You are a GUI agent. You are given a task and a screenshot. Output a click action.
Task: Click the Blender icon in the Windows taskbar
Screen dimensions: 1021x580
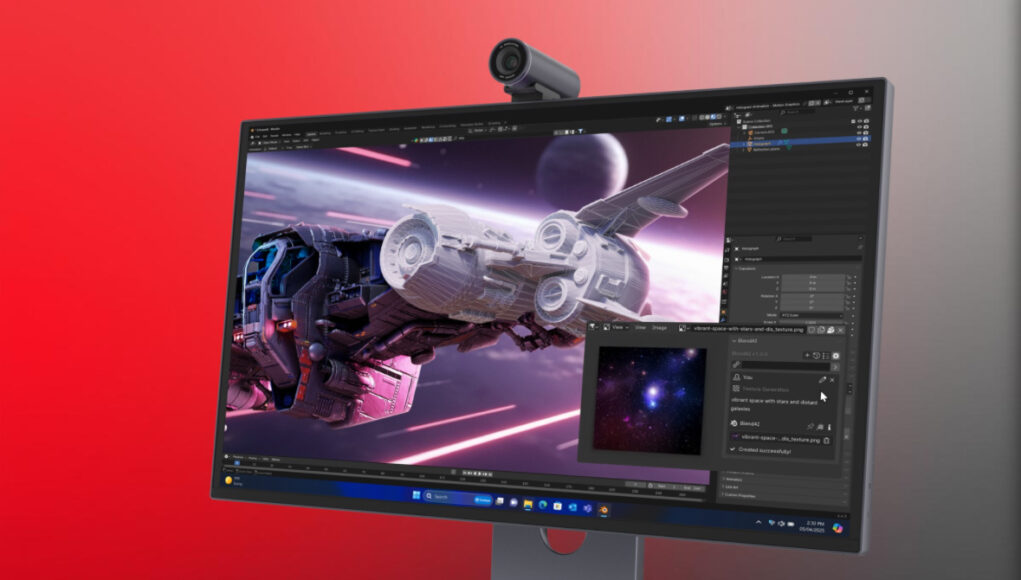pos(604,508)
